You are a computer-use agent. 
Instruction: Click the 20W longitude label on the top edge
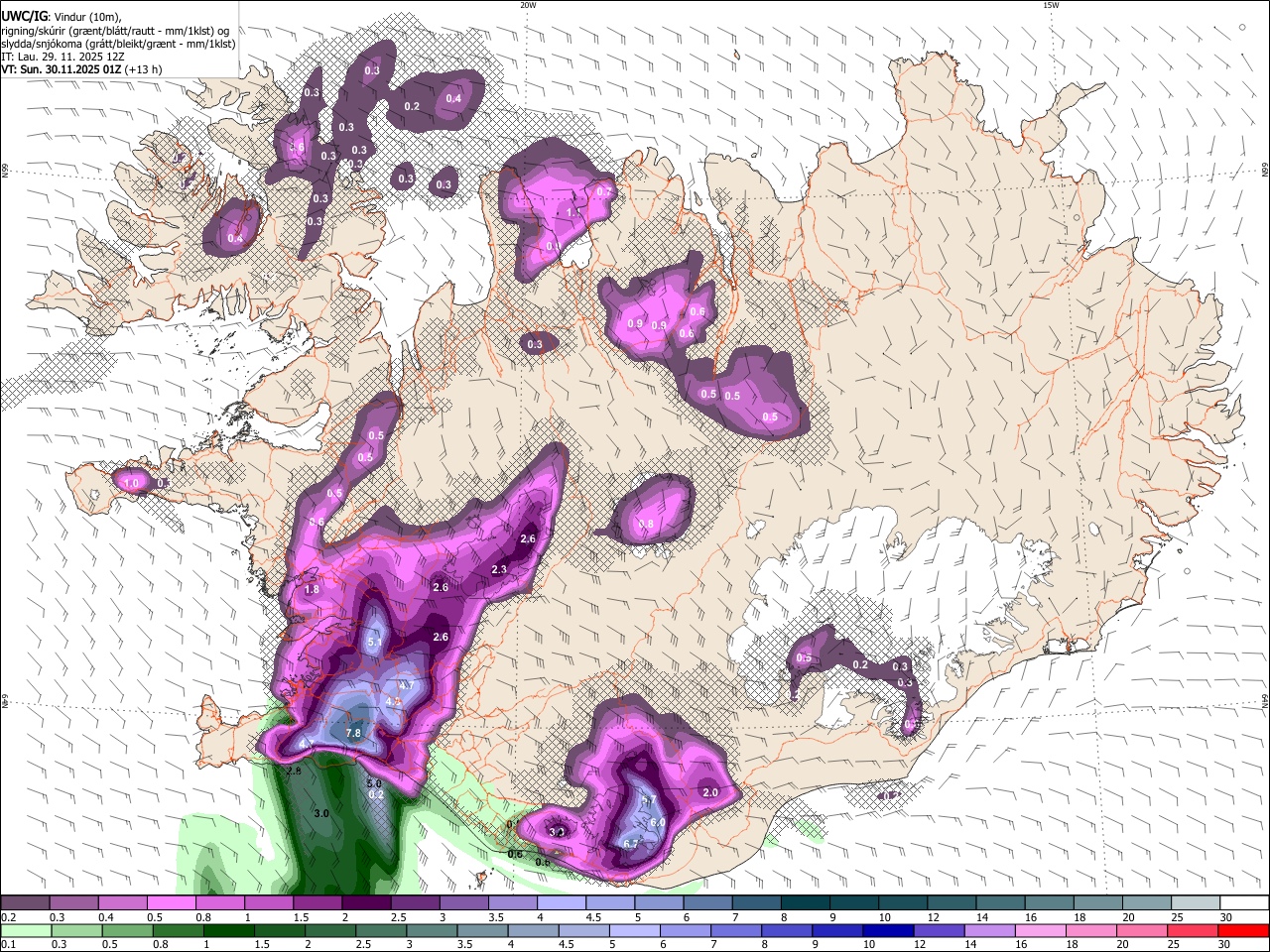[x=528, y=5]
